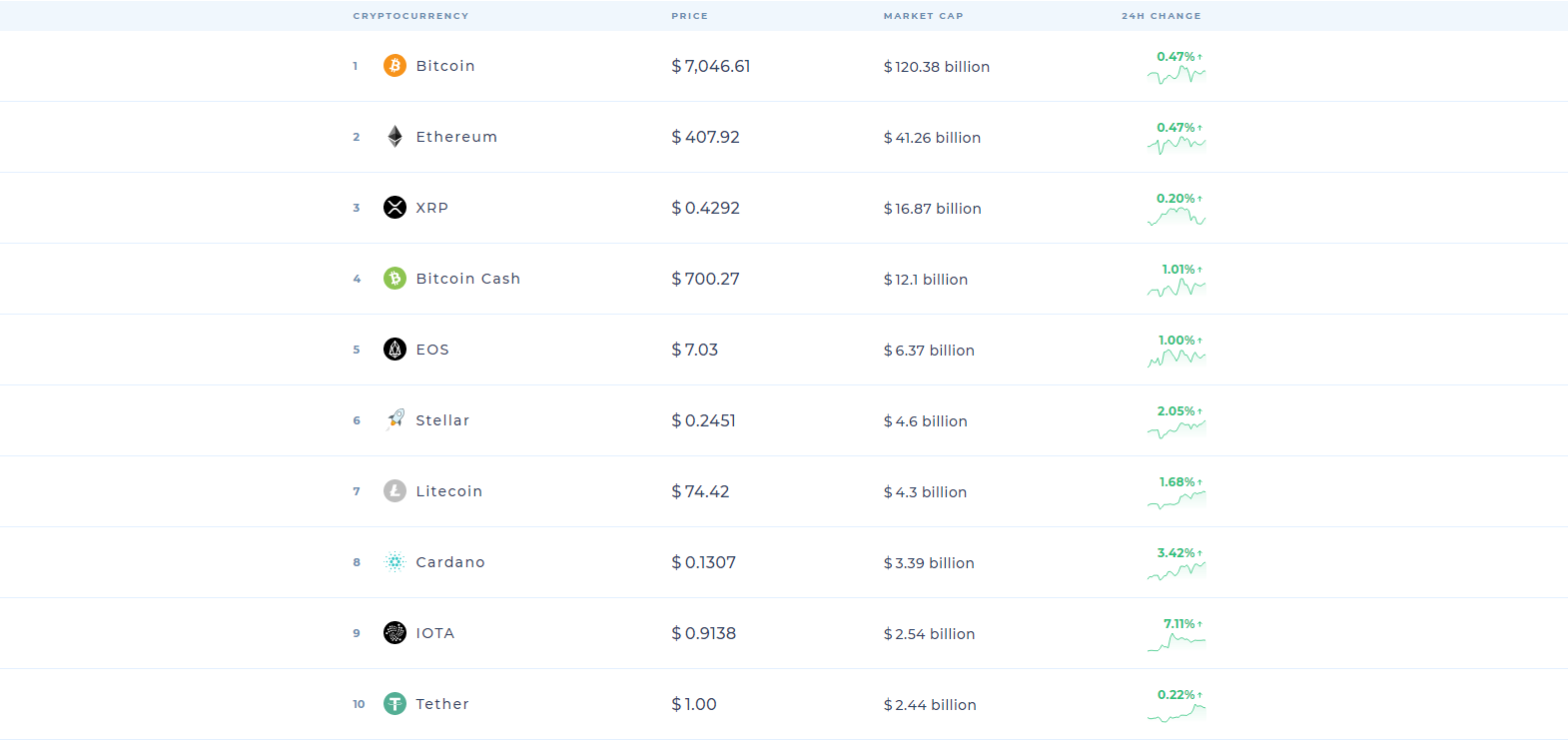This screenshot has width=1568, height=742.
Task: Click Tether's 24h sparkline chart
Action: [1176, 713]
